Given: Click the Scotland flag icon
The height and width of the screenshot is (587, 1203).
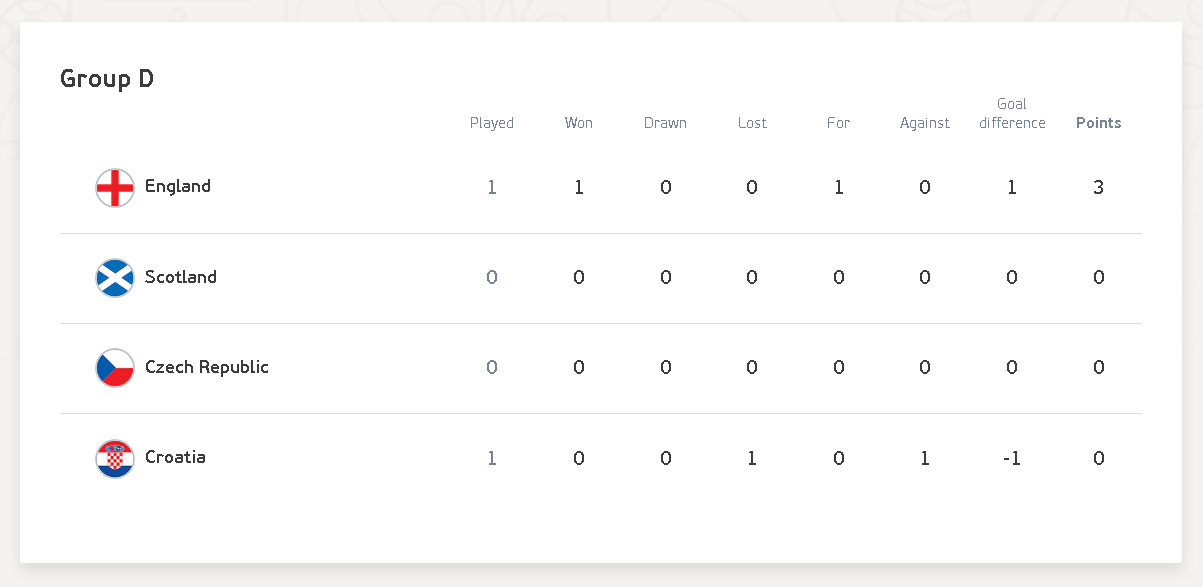Looking at the screenshot, I should tap(115, 278).
